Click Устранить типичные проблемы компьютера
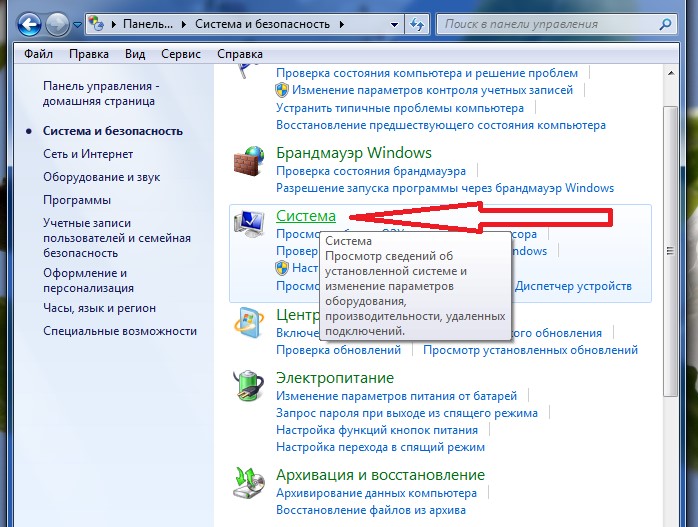This screenshot has width=698, height=527. coord(400,108)
